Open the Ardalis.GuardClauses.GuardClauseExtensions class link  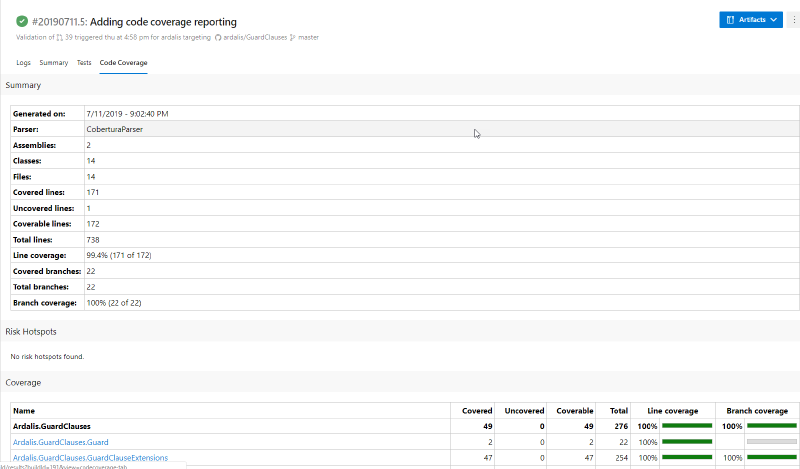pyautogui.click(x=90, y=458)
